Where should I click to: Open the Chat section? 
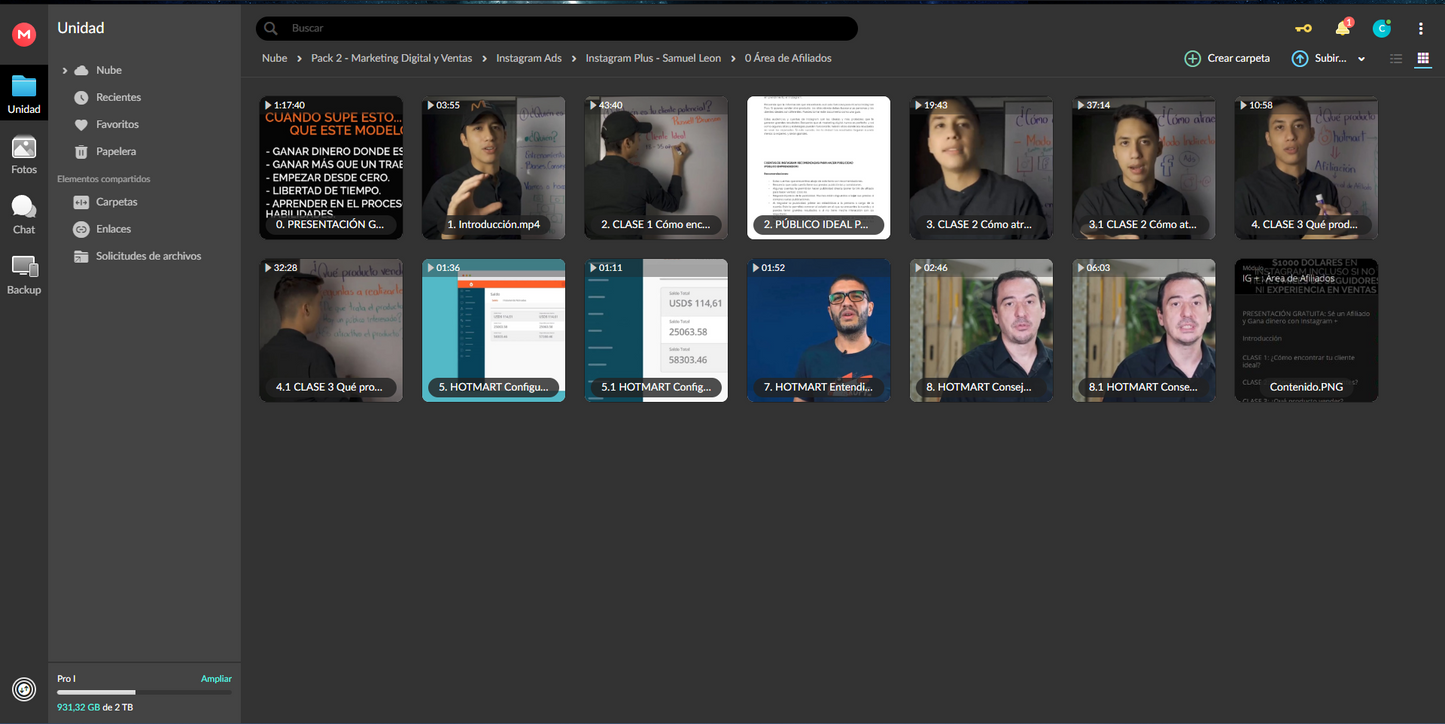pyautogui.click(x=24, y=215)
